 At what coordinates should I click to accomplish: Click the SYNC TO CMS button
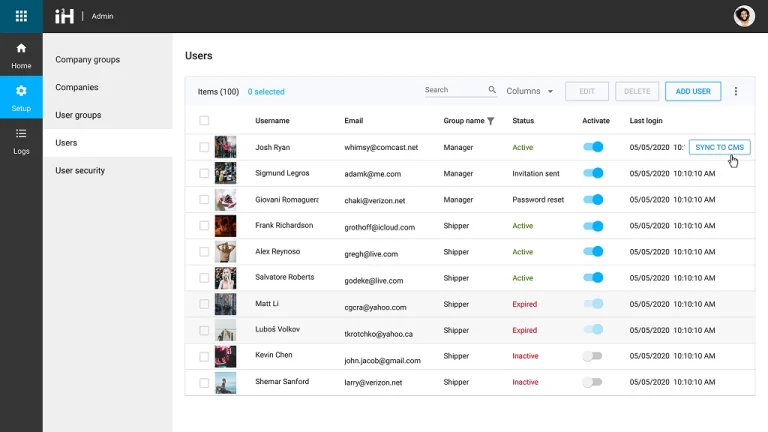pos(719,147)
